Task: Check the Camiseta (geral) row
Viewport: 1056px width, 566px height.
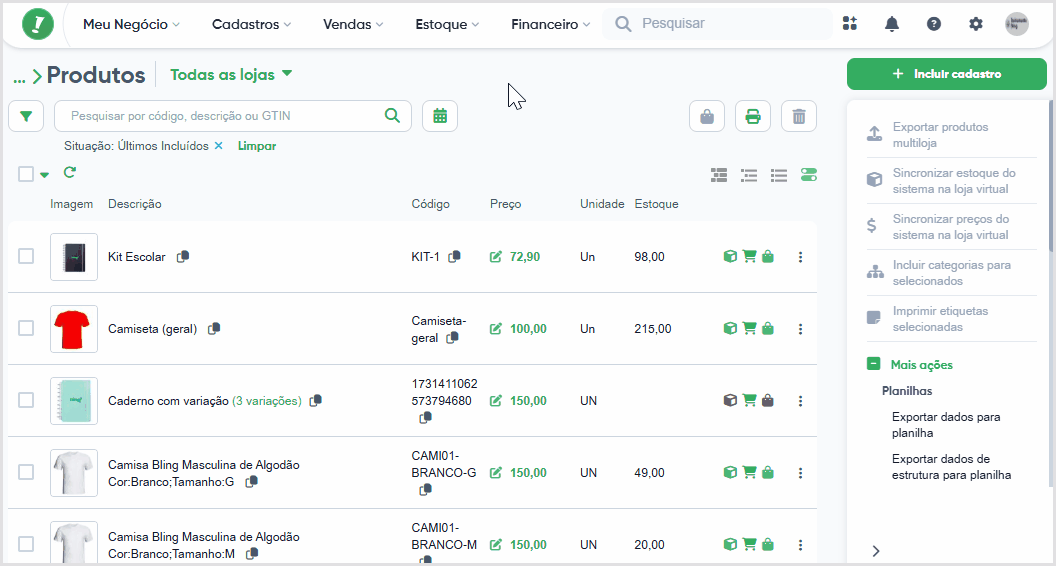Action: click(x=26, y=328)
